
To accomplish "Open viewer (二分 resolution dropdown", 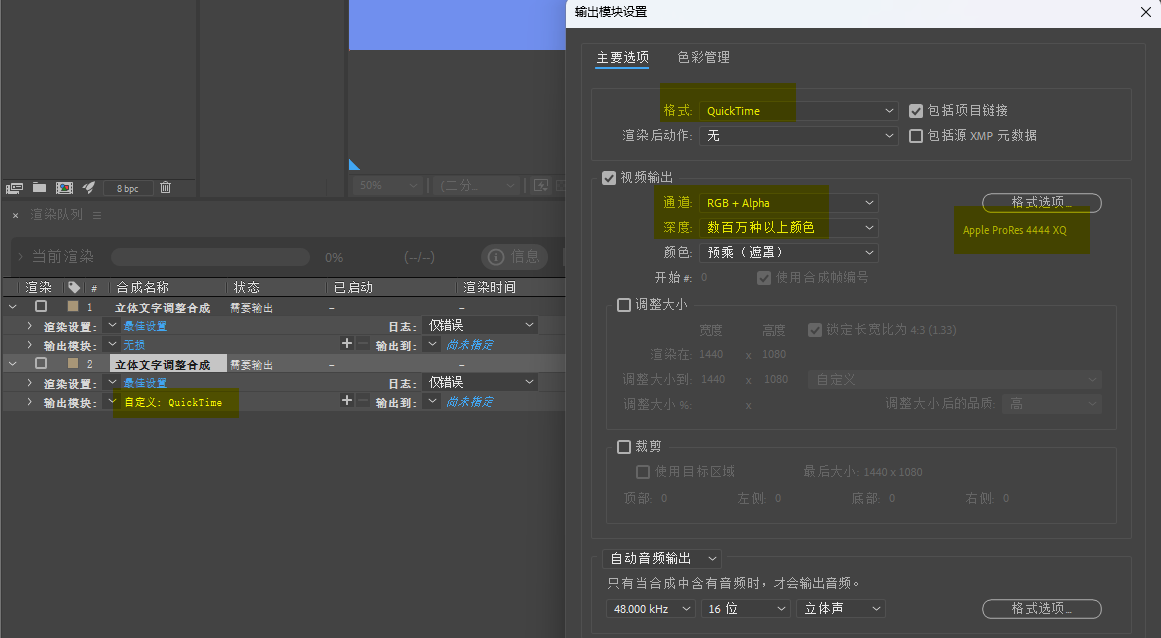I will [476, 185].
